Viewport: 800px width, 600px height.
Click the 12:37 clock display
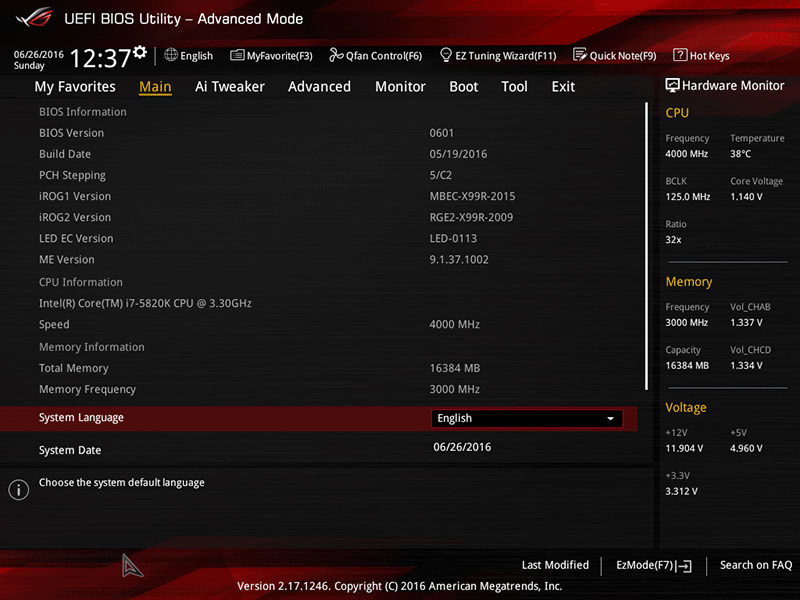pos(101,58)
